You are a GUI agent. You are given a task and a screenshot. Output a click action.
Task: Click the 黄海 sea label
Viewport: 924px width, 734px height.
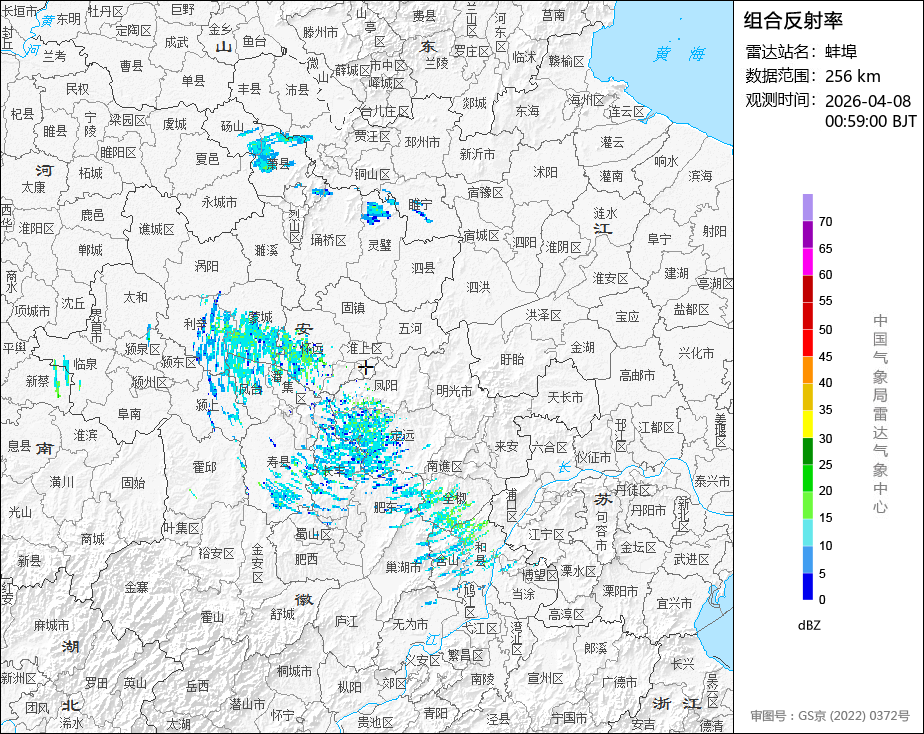[679, 54]
